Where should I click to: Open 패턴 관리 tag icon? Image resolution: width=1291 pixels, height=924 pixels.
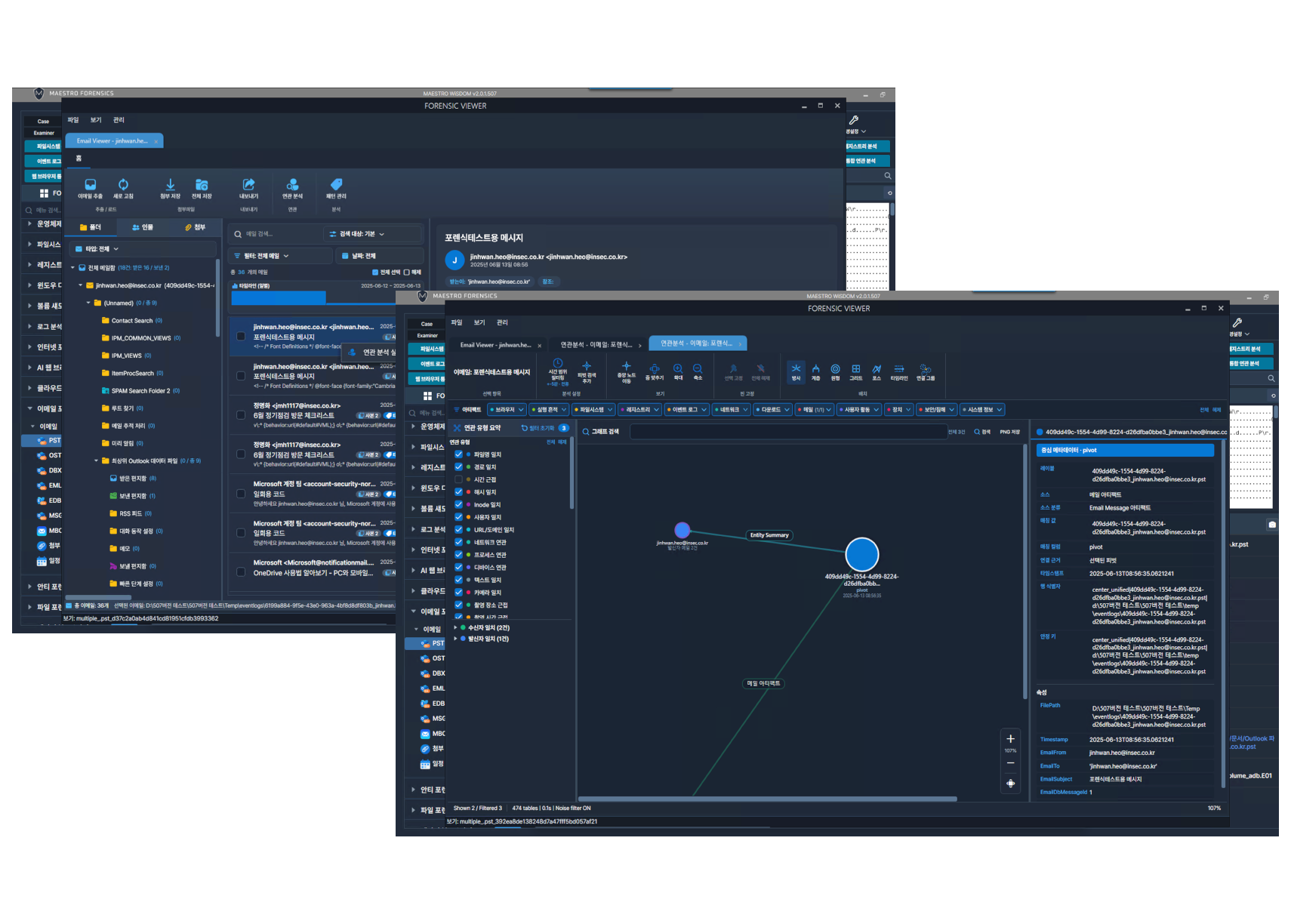coord(336,185)
